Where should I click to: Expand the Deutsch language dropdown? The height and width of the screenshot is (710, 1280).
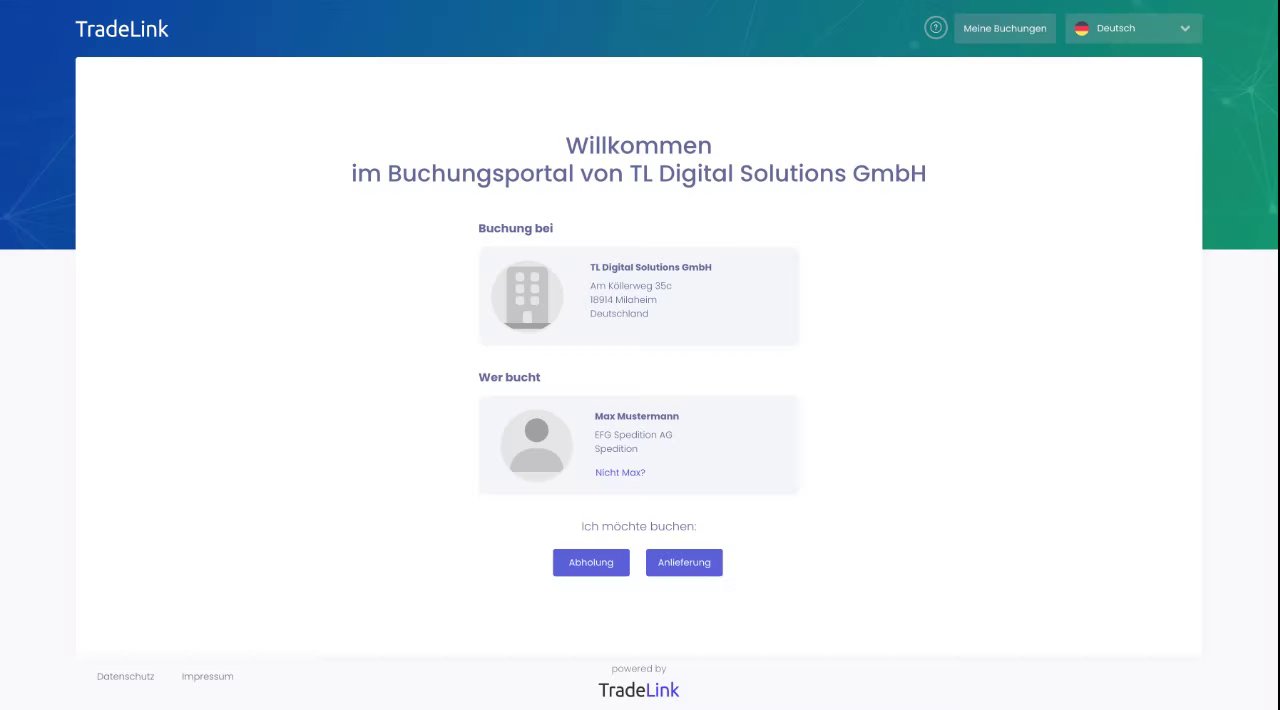click(x=1134, y=28)
